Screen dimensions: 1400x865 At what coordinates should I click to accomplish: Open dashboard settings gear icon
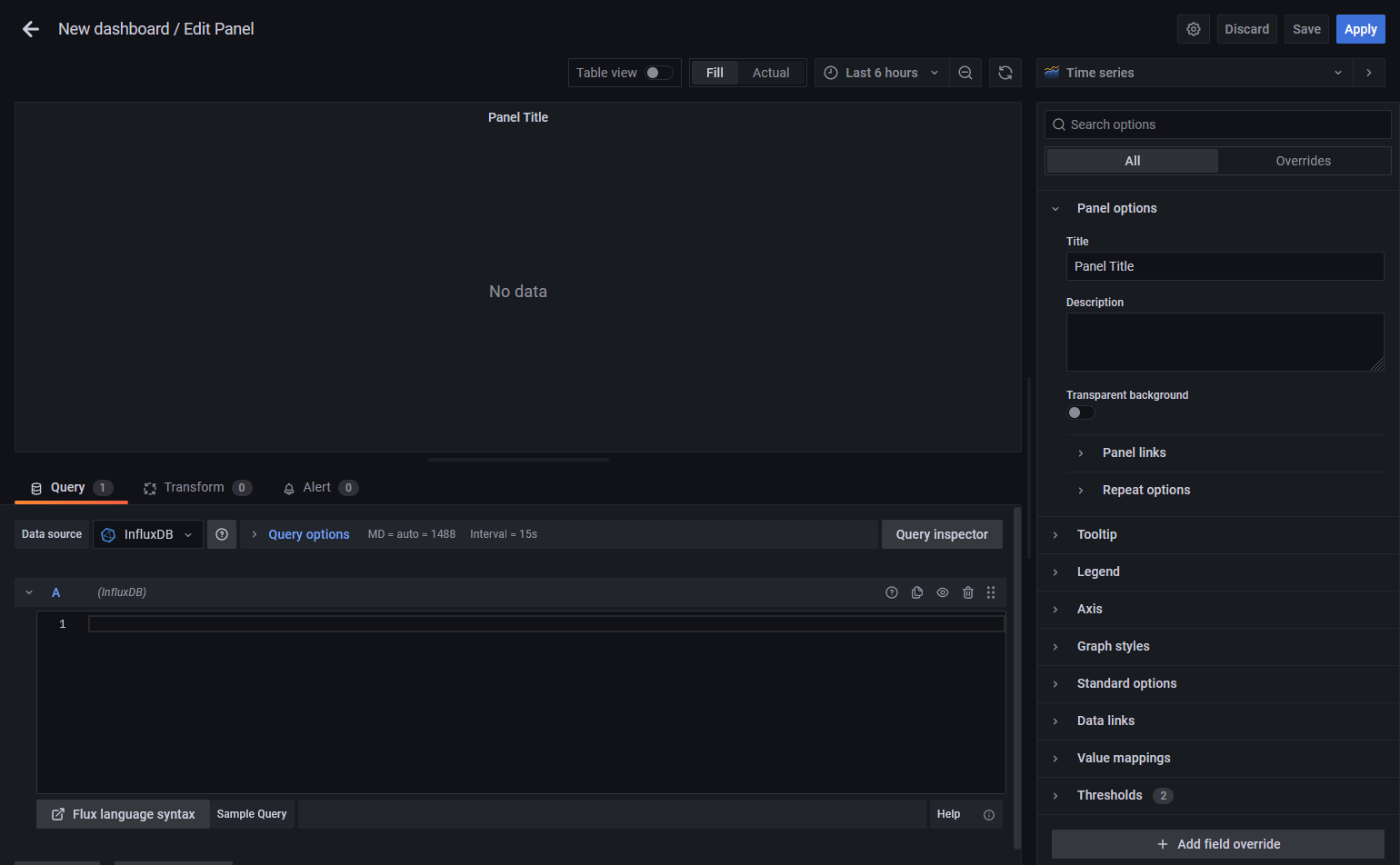click(x=1194, y=28)
